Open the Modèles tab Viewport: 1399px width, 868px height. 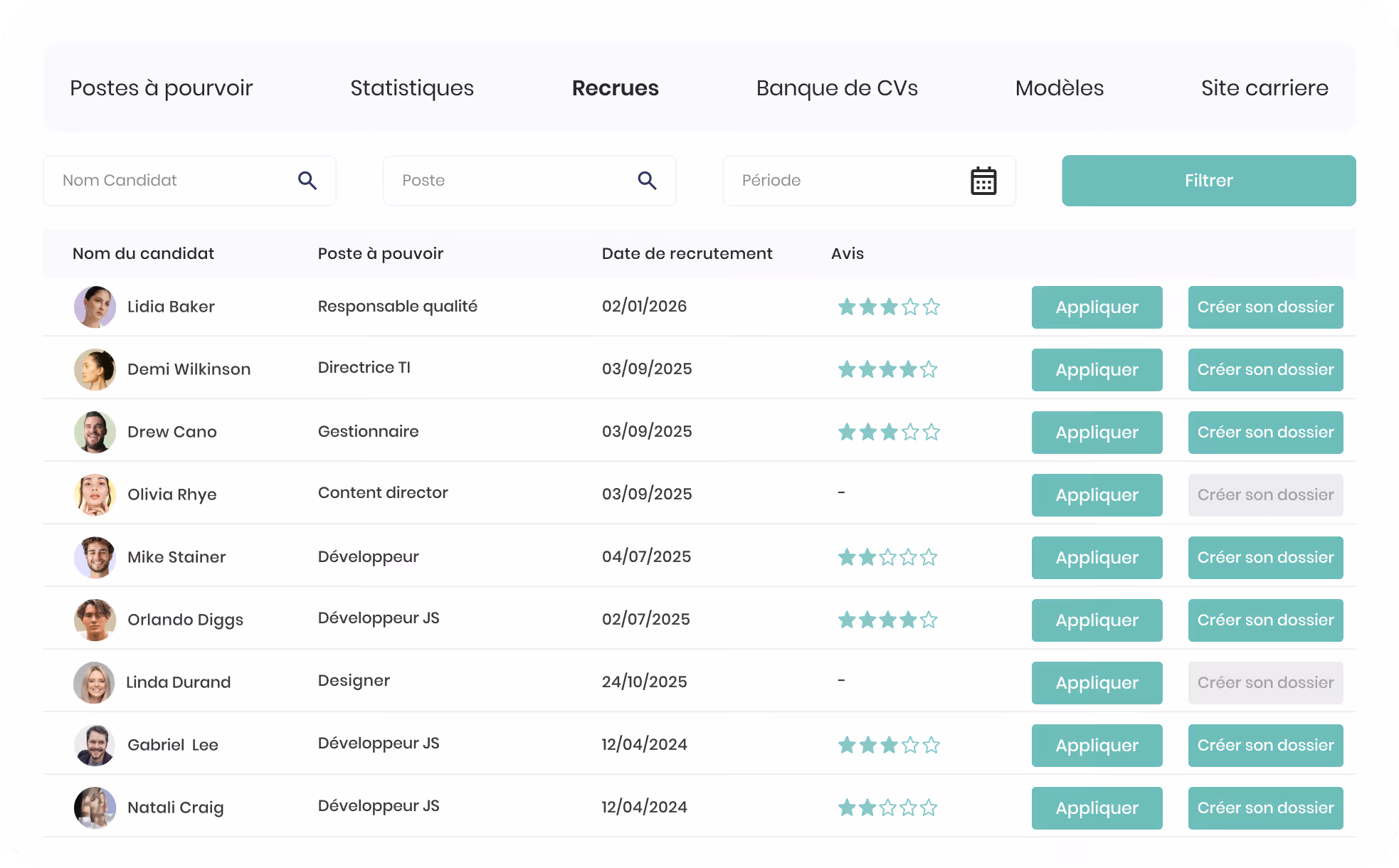[1060, 88]
